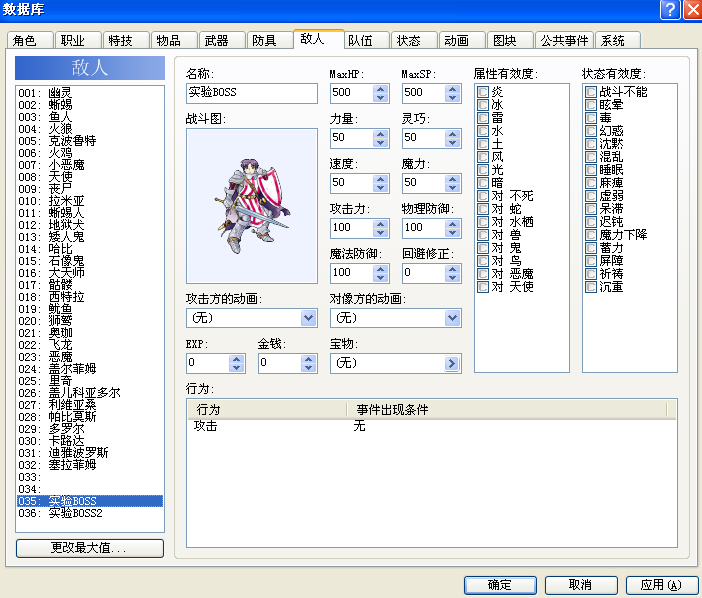
Task: Switch to the 特技 tab
Action: (x=126, y=40)
